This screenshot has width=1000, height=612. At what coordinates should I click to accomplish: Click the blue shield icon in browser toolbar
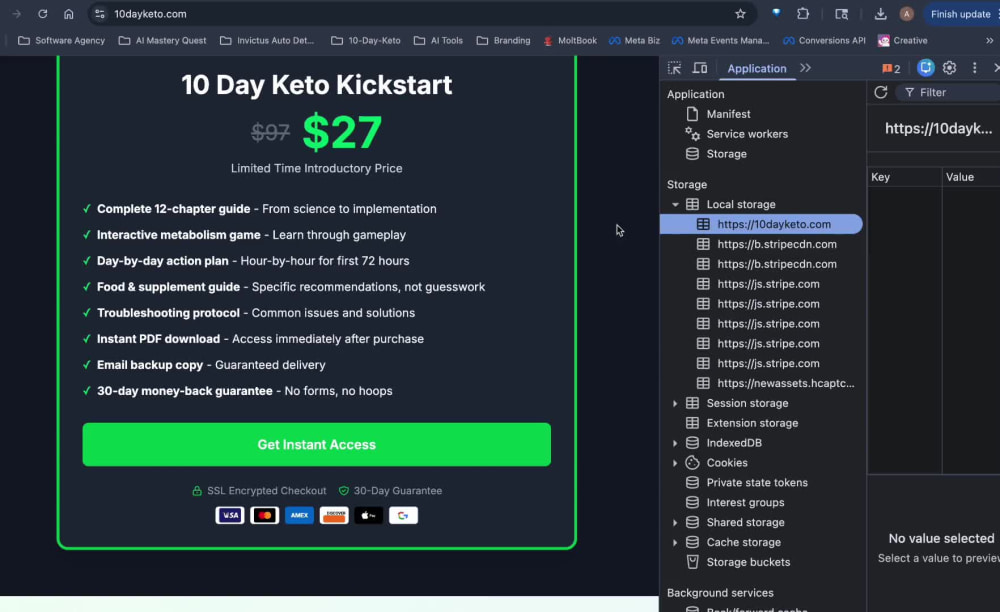click(x=776, y=13)
